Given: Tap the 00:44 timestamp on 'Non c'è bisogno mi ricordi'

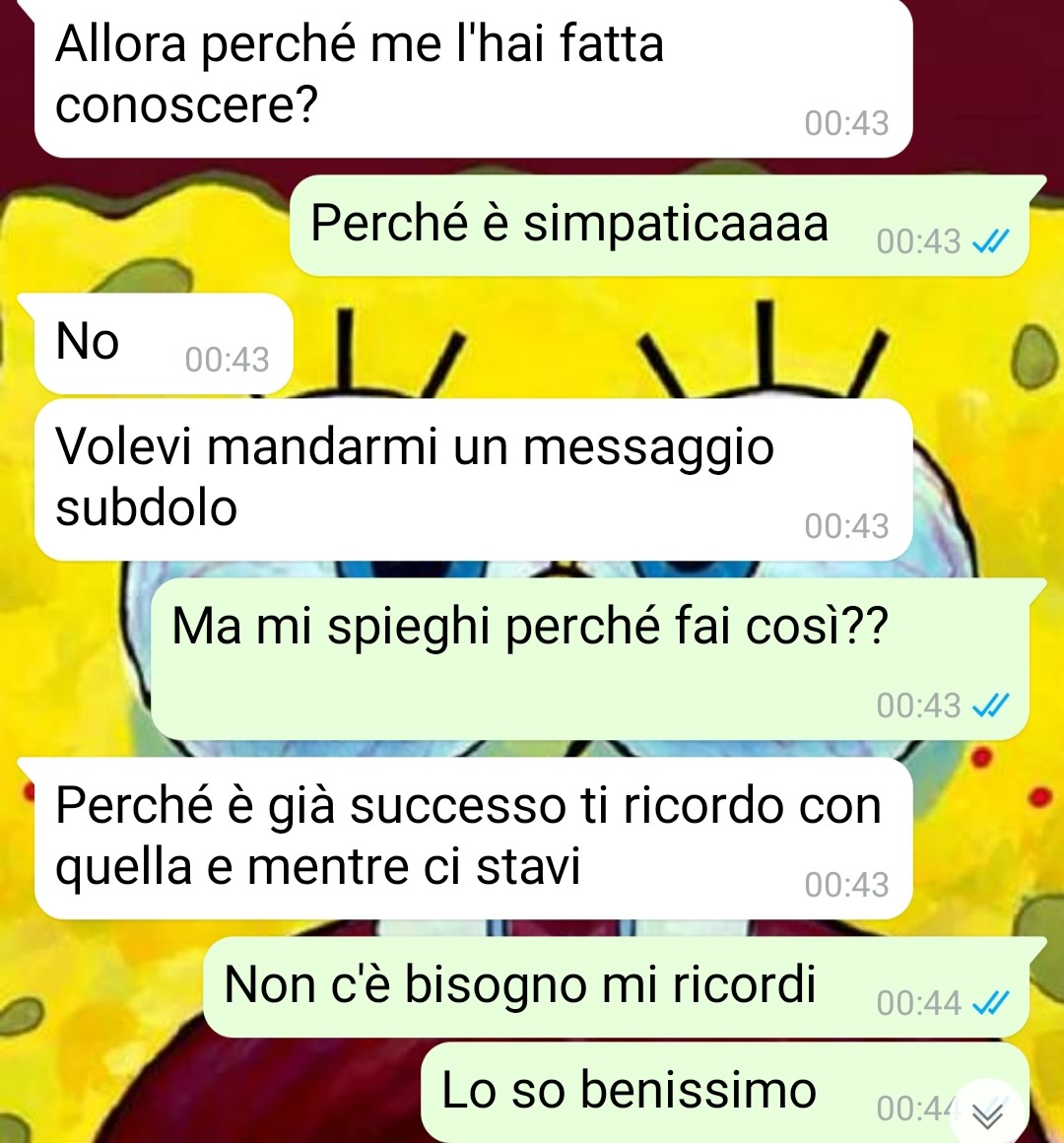Looking at the screenshot, I should pos(919,1003).
